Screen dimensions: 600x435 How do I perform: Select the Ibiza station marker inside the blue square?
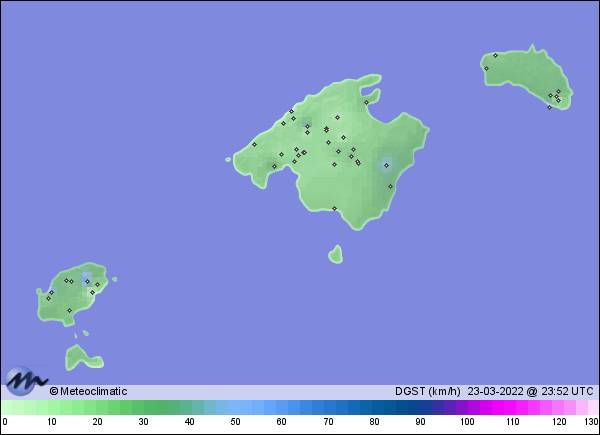pyautogui.click(x=88, y=282)
